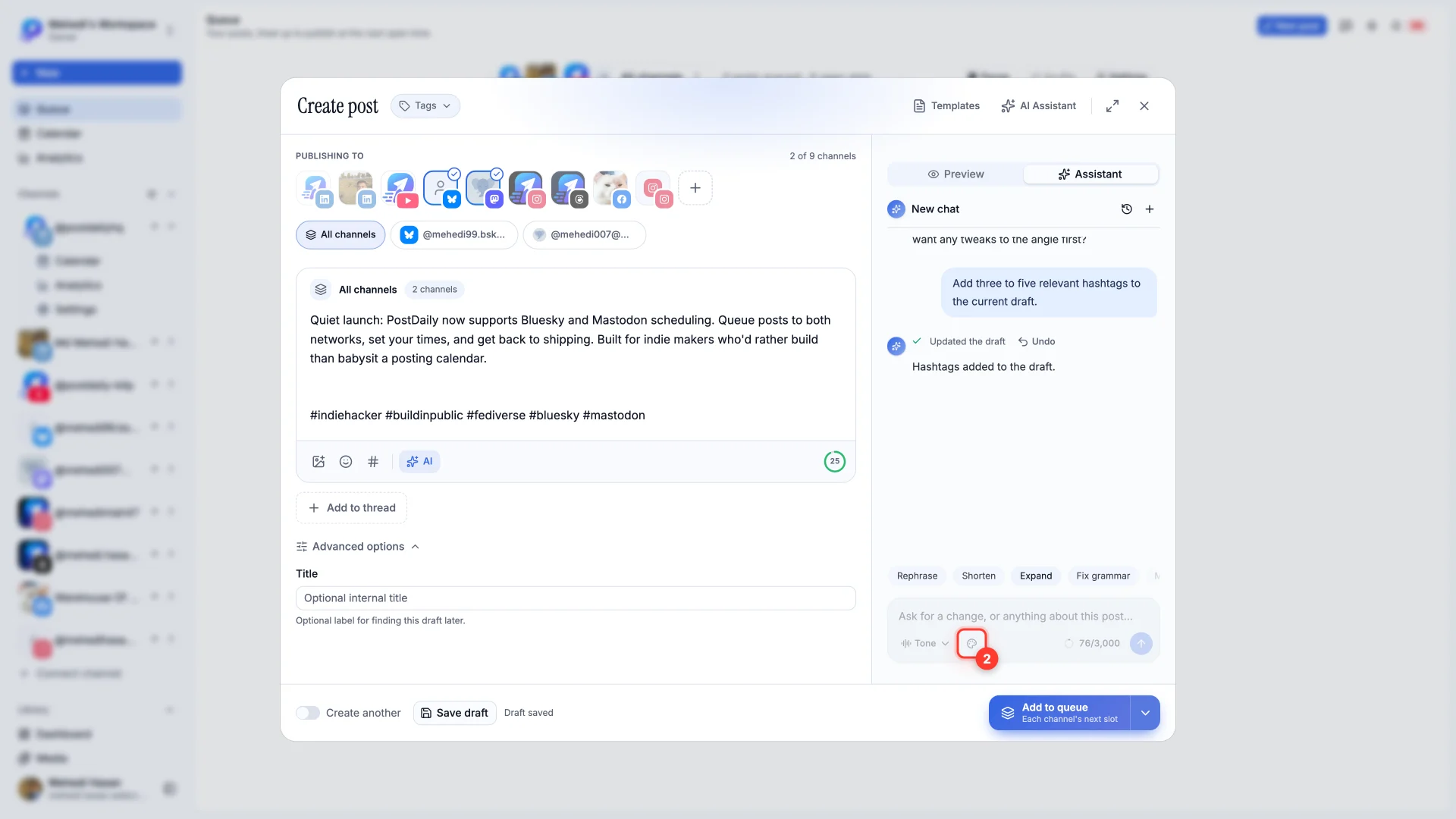Viewport: 1456px width, 819px height.
Task: Expand the Create post dialog to full screen
Action: [x=1112, y=106]
